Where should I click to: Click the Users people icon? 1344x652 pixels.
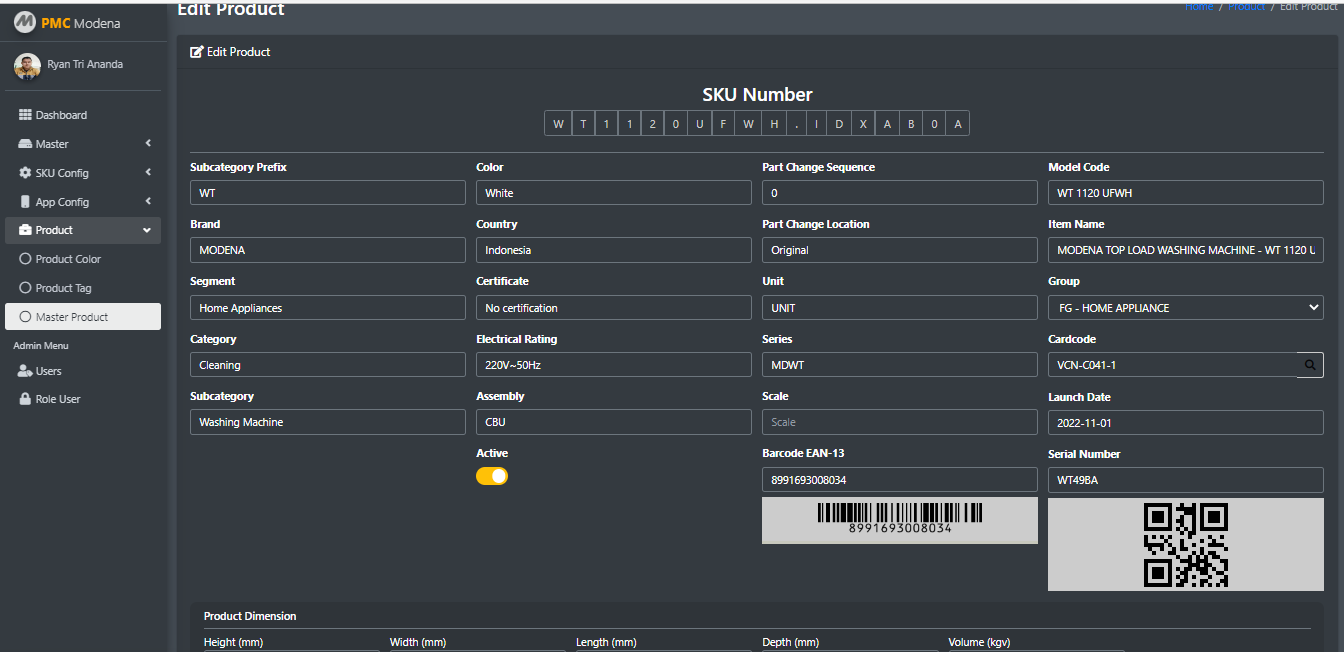point(26,371)
